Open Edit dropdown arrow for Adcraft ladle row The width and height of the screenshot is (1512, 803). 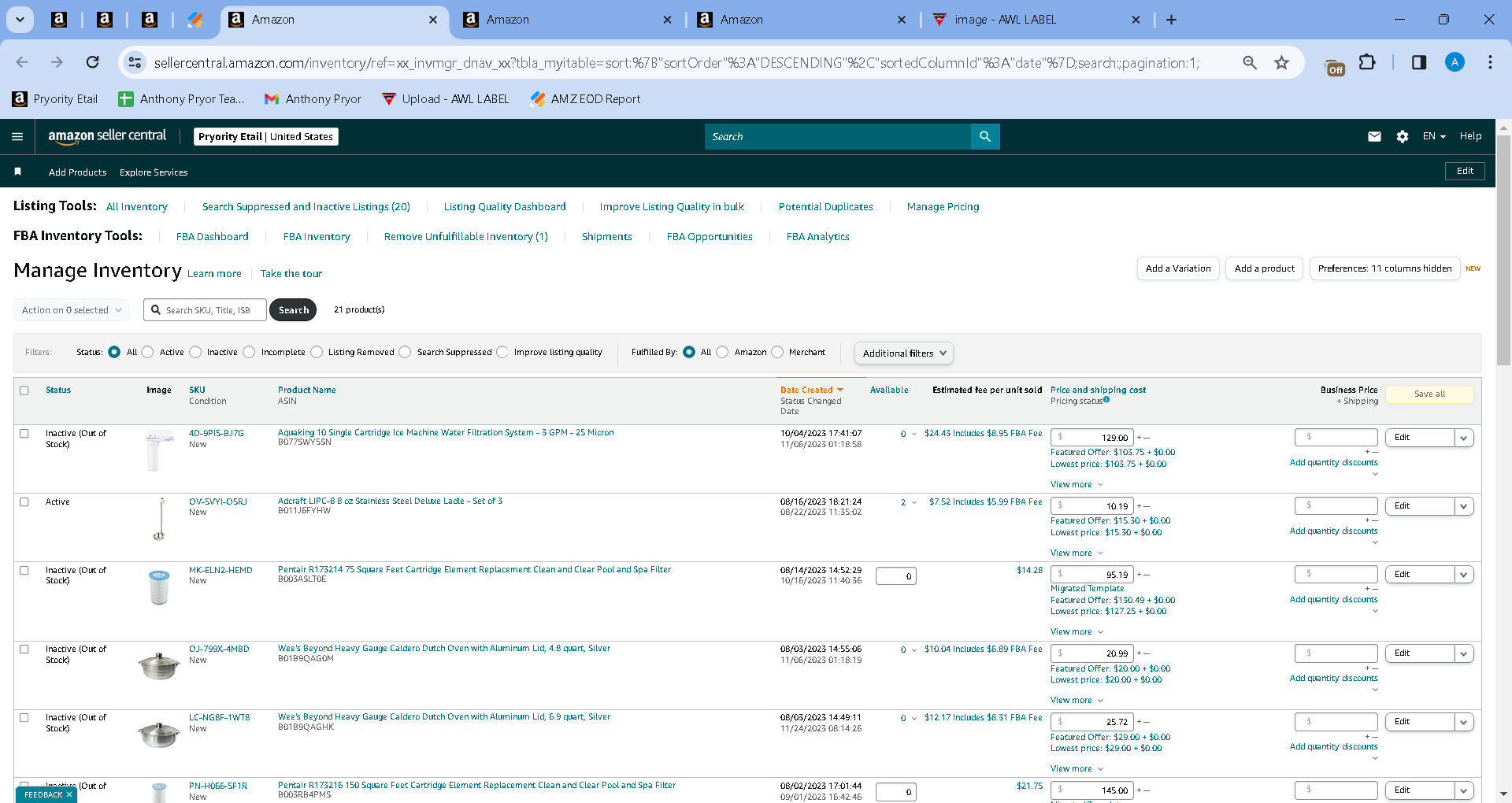click(x=1464, y=506)
